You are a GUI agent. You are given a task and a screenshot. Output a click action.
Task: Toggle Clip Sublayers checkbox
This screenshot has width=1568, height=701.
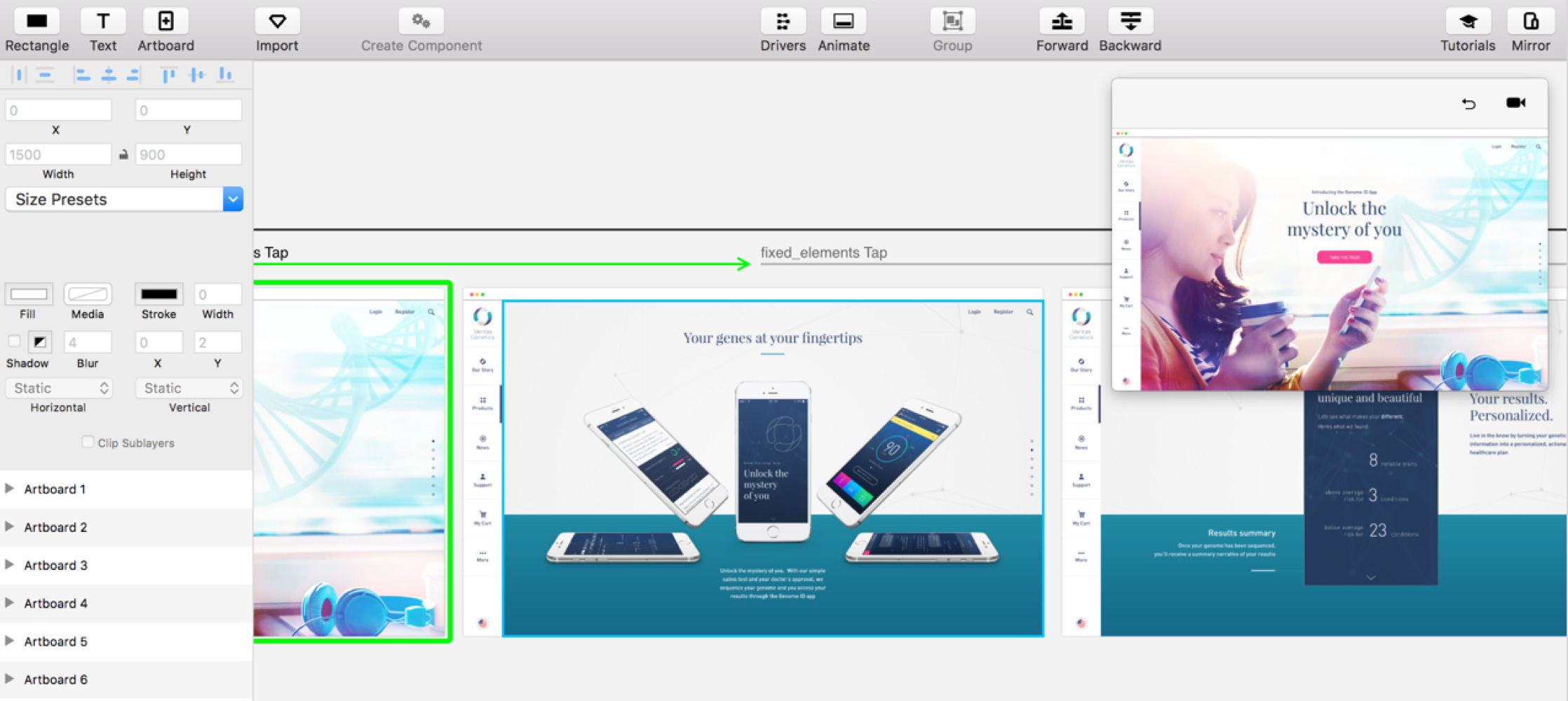pyautogui.click(x=88, y=442)
